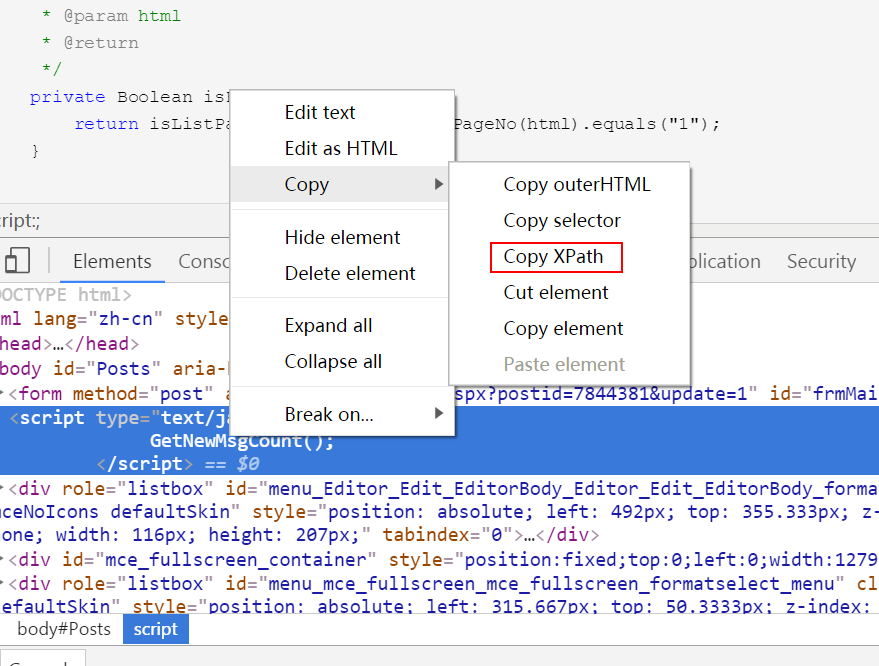Select Copy XPath
Screen dimensions: 879x666
coord(569,256)
